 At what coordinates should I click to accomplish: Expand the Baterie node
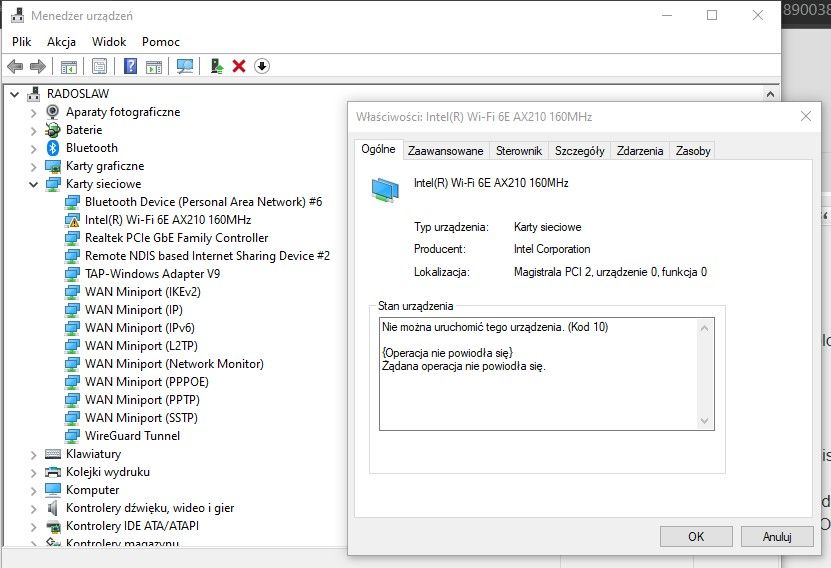pos(33,130)
